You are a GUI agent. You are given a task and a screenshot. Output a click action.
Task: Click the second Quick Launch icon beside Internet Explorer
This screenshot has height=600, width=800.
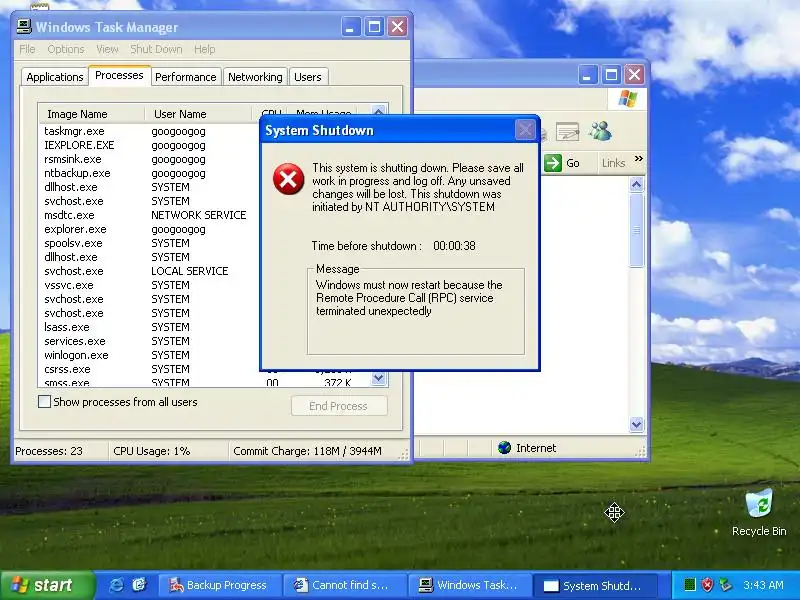pos(139,585)
